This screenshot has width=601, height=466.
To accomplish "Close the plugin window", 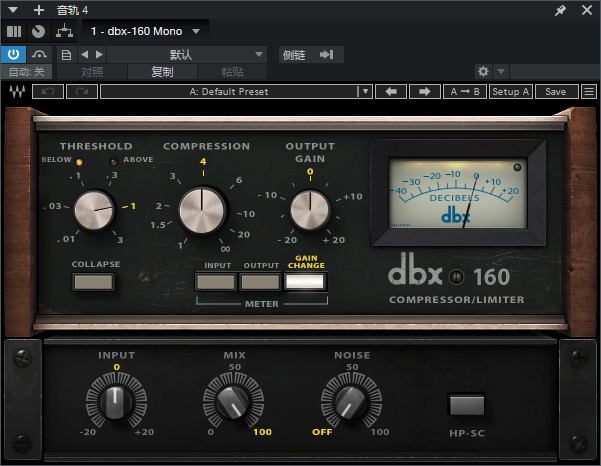I will click(587, 10).
